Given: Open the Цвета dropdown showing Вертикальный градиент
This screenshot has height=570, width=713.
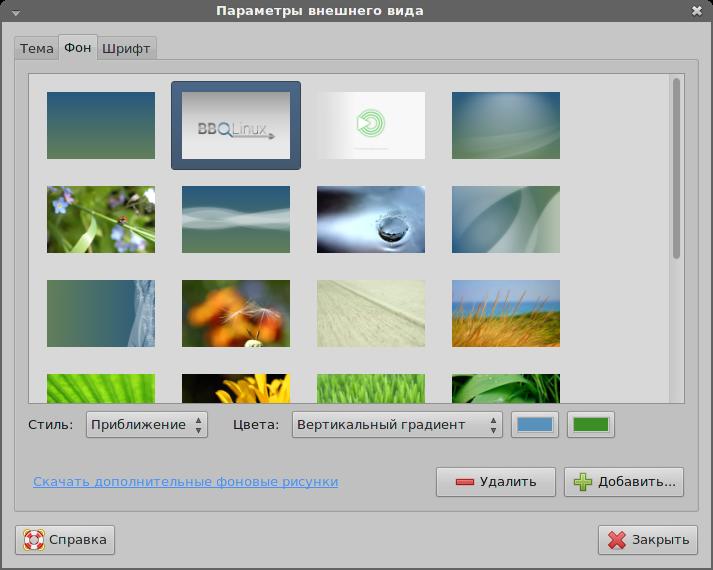Looking at the screenshot, I should (x=397, y=425).
